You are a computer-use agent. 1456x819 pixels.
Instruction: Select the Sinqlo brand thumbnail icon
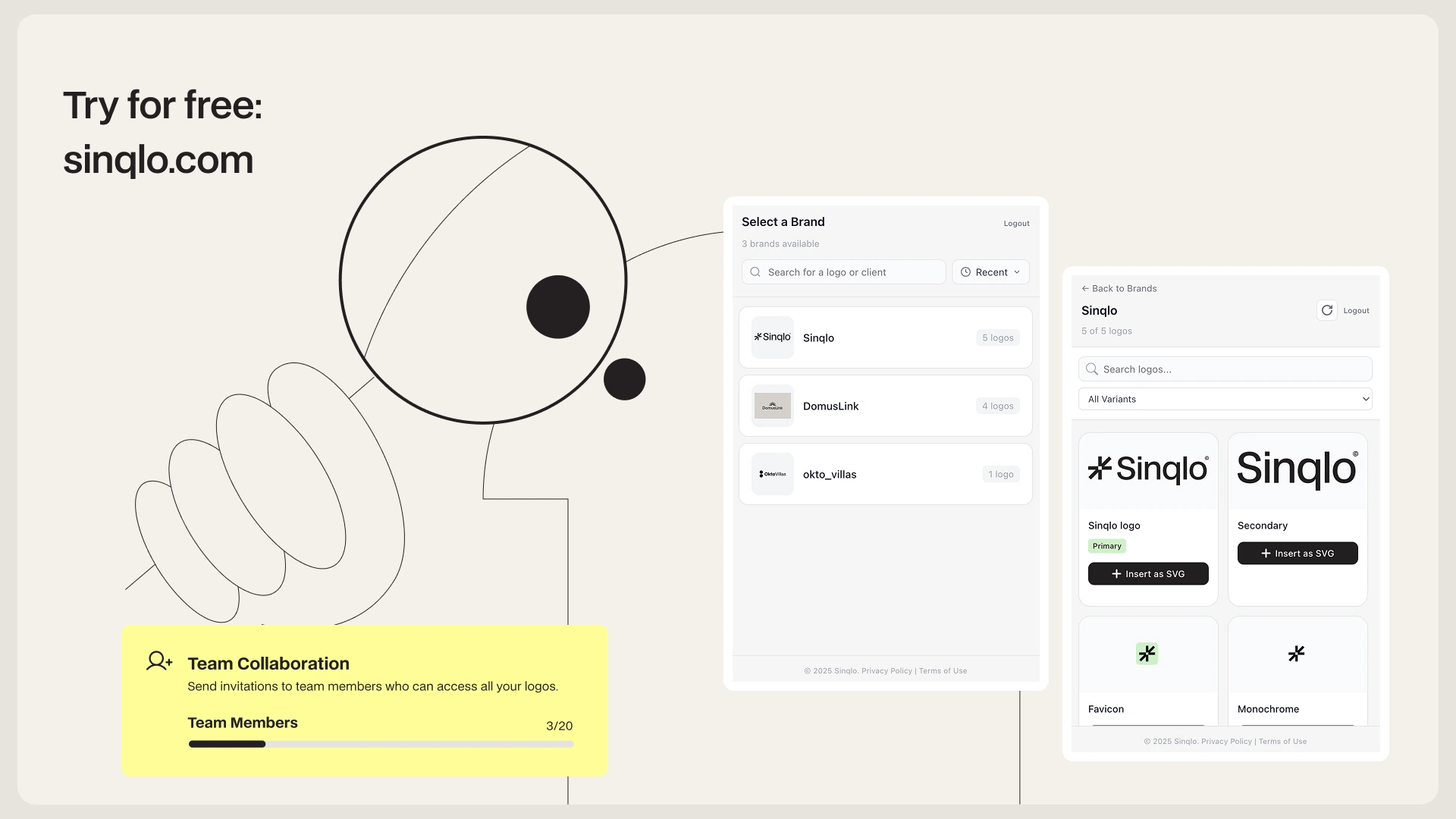tap(772, 337)
